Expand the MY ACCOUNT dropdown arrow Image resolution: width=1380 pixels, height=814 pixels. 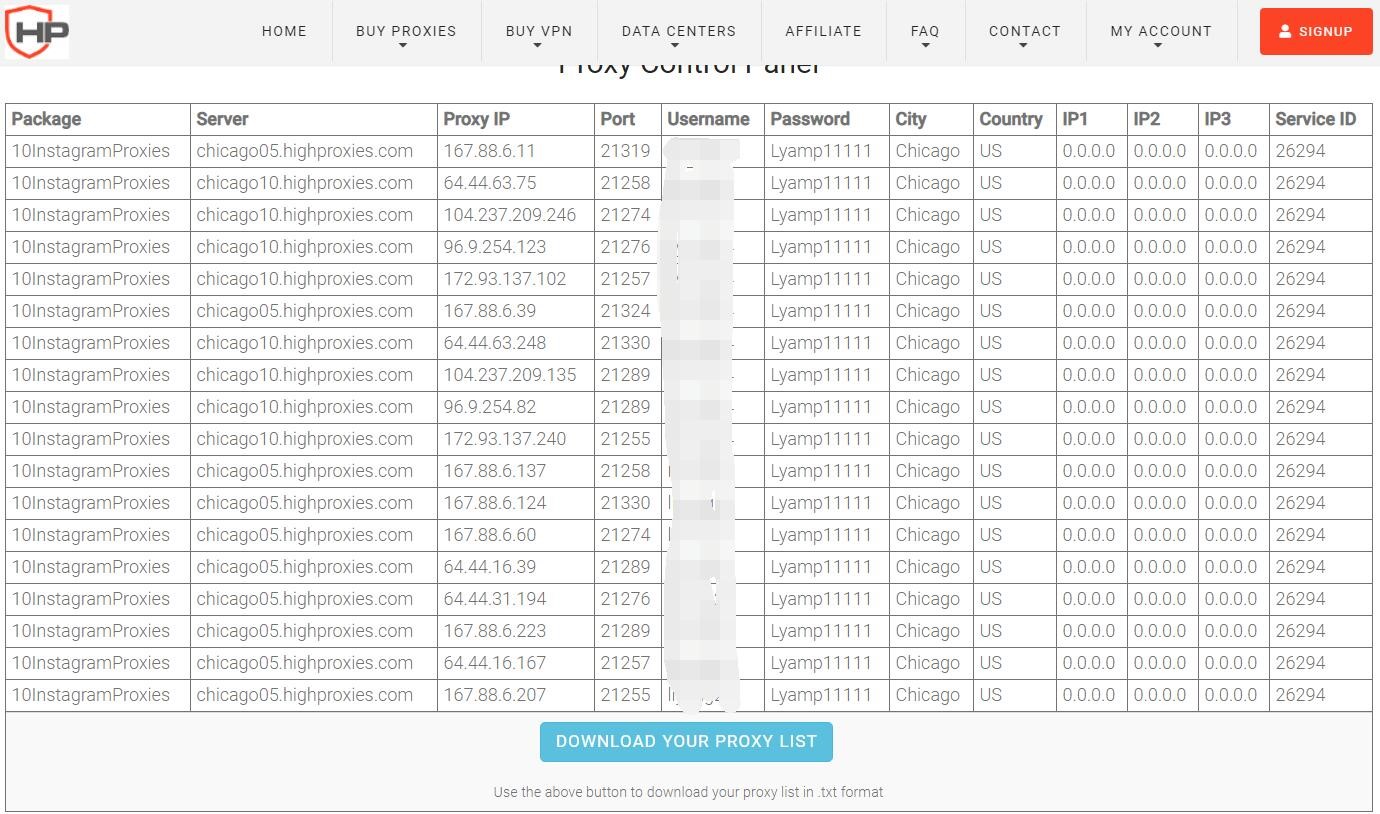pos(1157,45)
